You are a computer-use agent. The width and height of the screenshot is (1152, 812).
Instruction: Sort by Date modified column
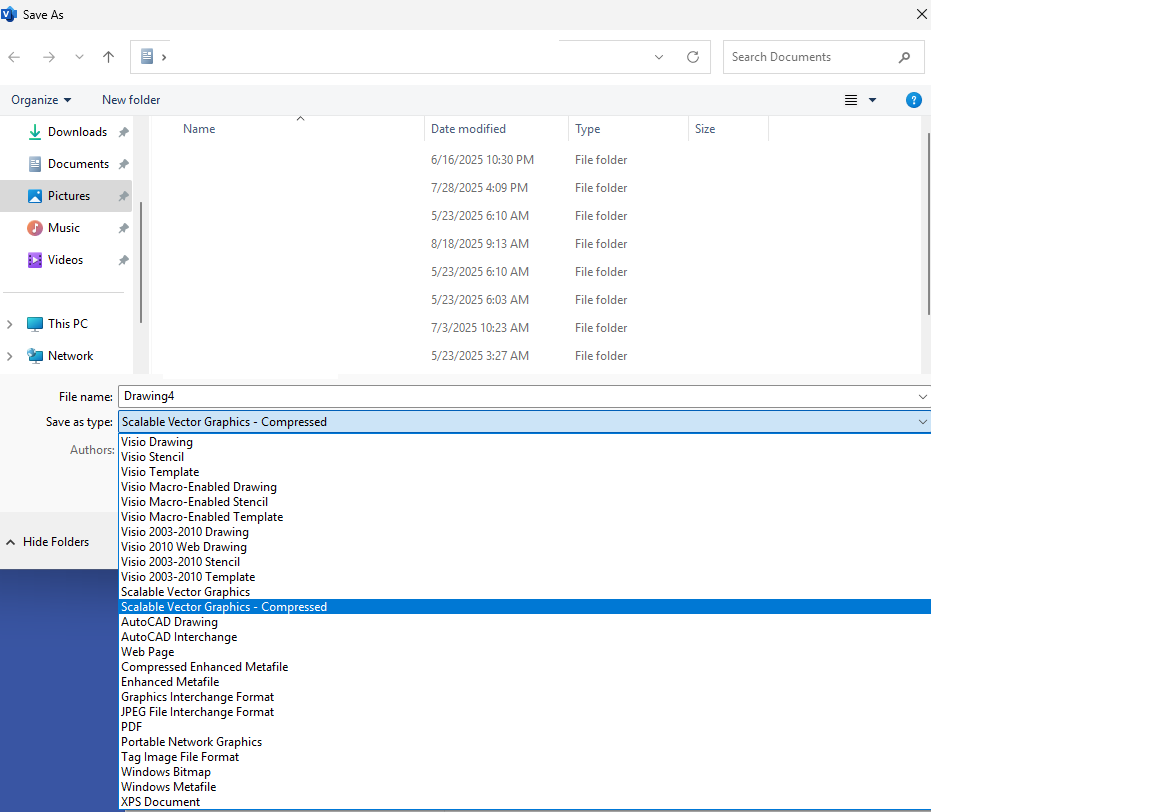(x=468, y=129)
